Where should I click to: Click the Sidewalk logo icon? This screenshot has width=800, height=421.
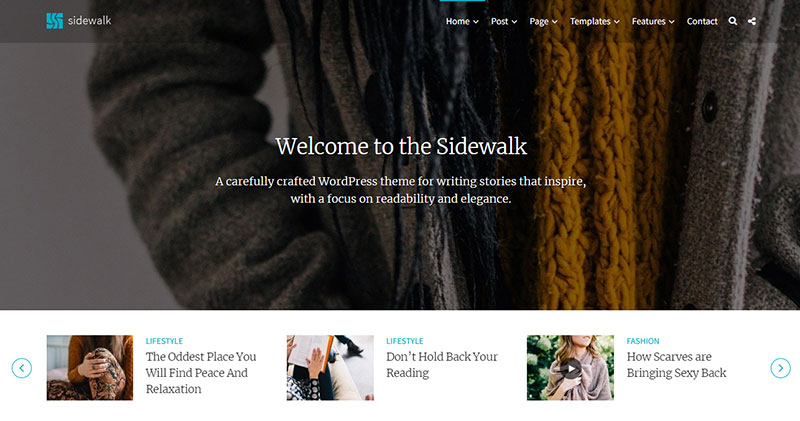pyautogui.click(x=55, y=21)
